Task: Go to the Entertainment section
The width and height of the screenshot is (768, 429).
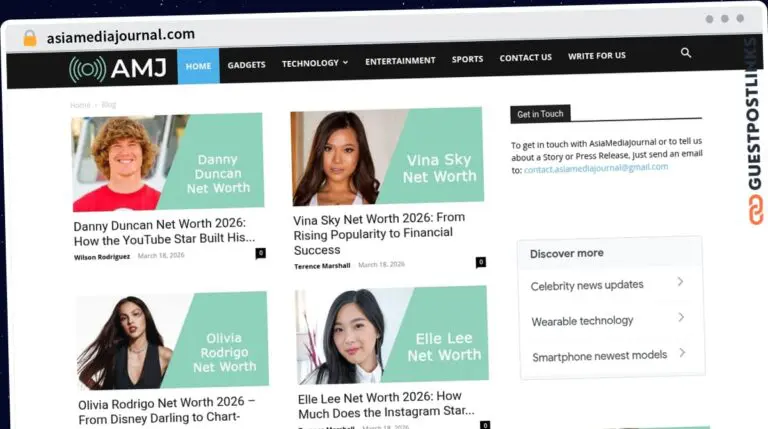Action: [400, 61]
